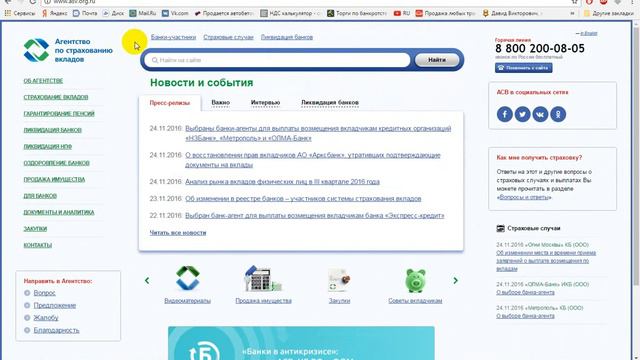Open the Об изменении в реестре банков link
Image resolution: width=640 pixels, height=360 pixels.
pos(303,199)
